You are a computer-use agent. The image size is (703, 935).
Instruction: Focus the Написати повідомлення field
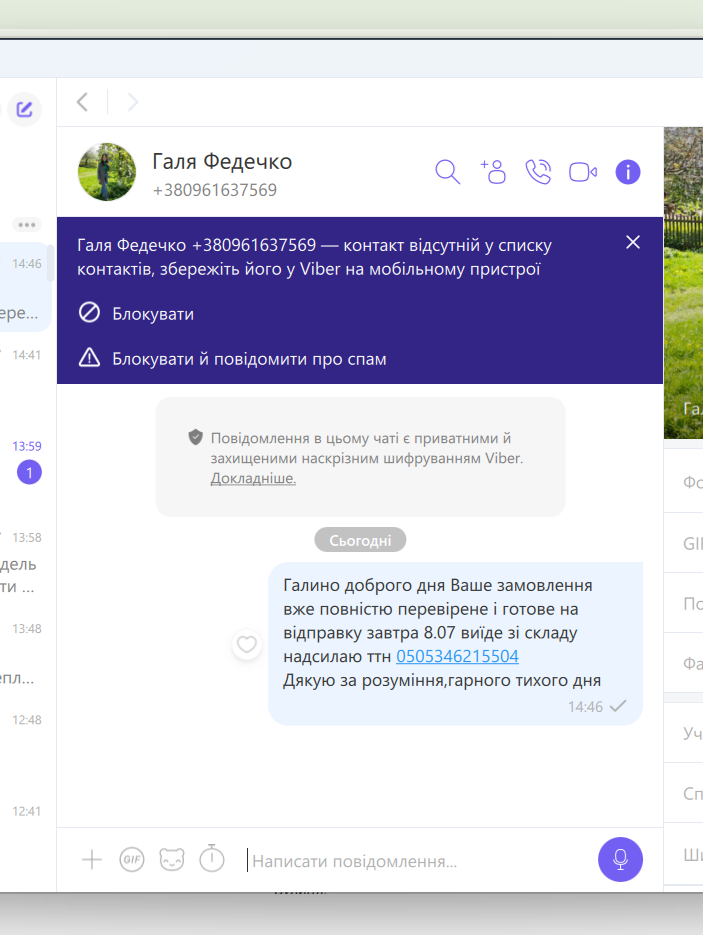coord(417,861)
